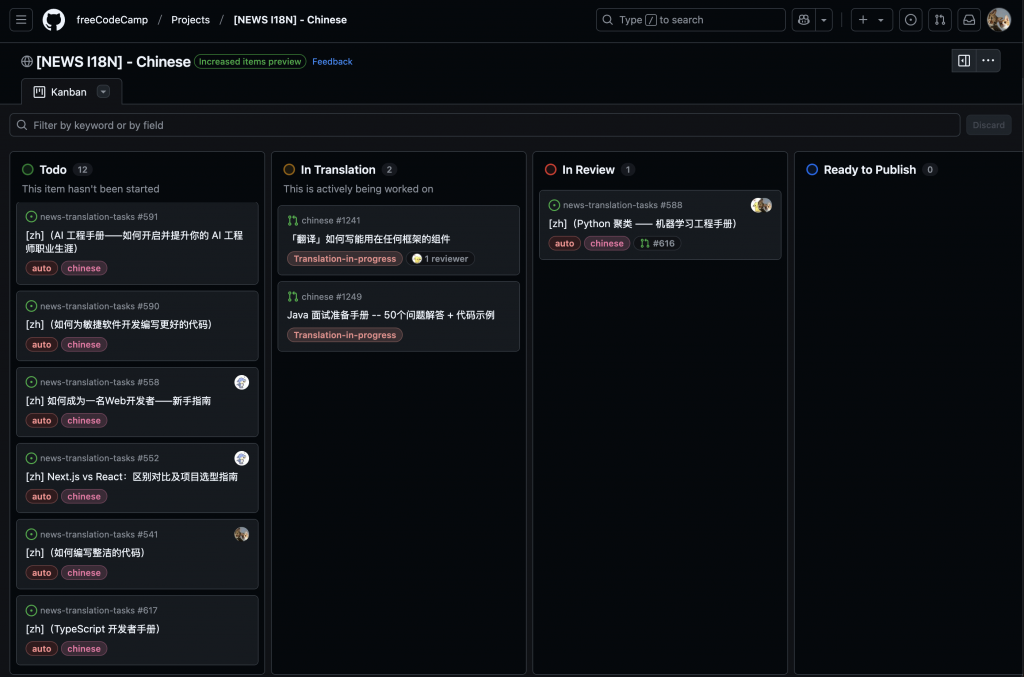This screenshot has height=677, width=1024.
Task: Click chinese label on issue #541
Action: (x=84, y=573)
